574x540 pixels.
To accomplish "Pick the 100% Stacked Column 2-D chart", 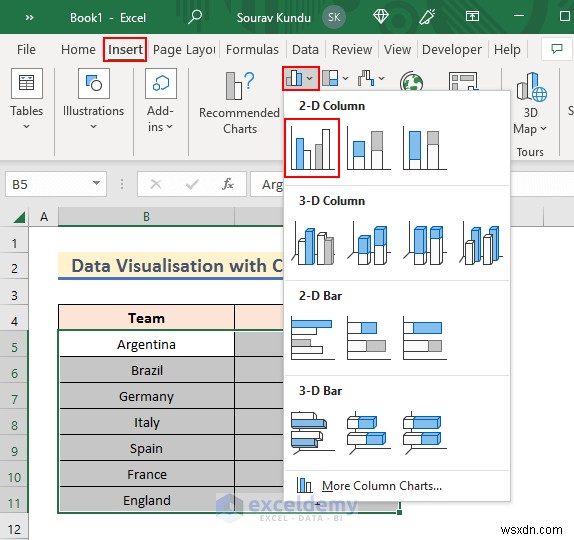I will coord(424,148).
